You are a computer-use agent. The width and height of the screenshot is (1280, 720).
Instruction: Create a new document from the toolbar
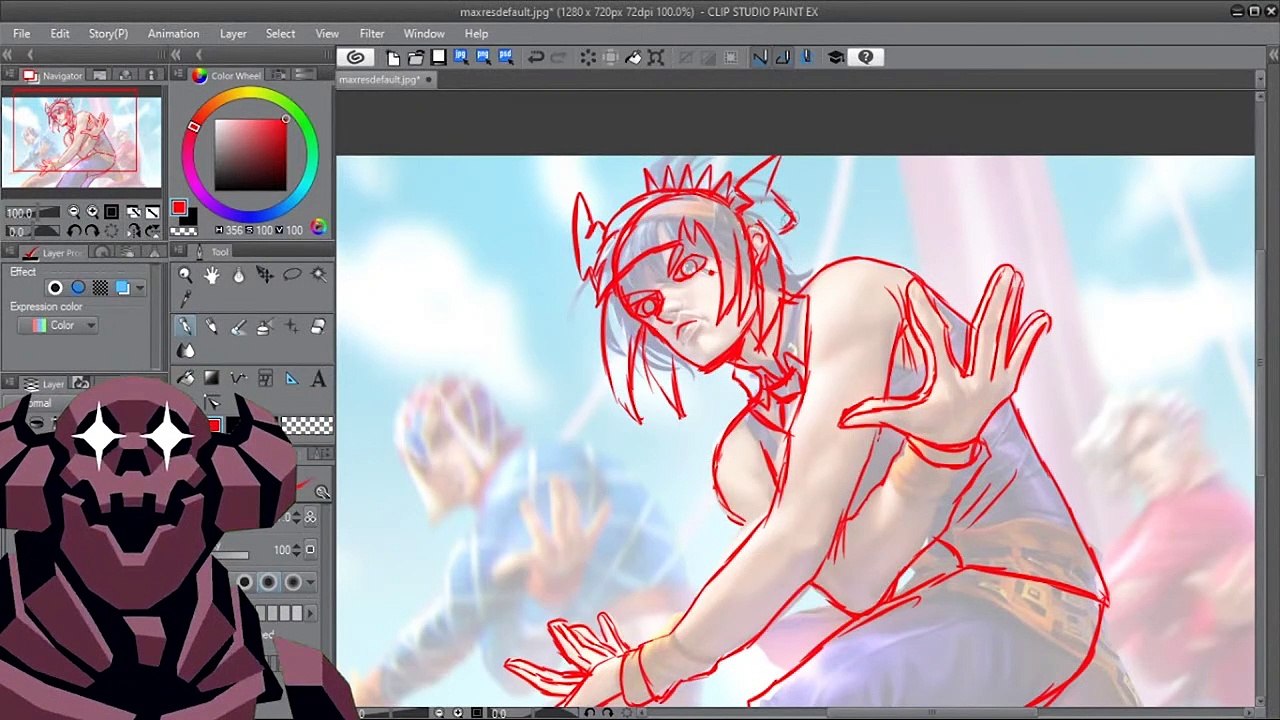click(x=393, y=57)
